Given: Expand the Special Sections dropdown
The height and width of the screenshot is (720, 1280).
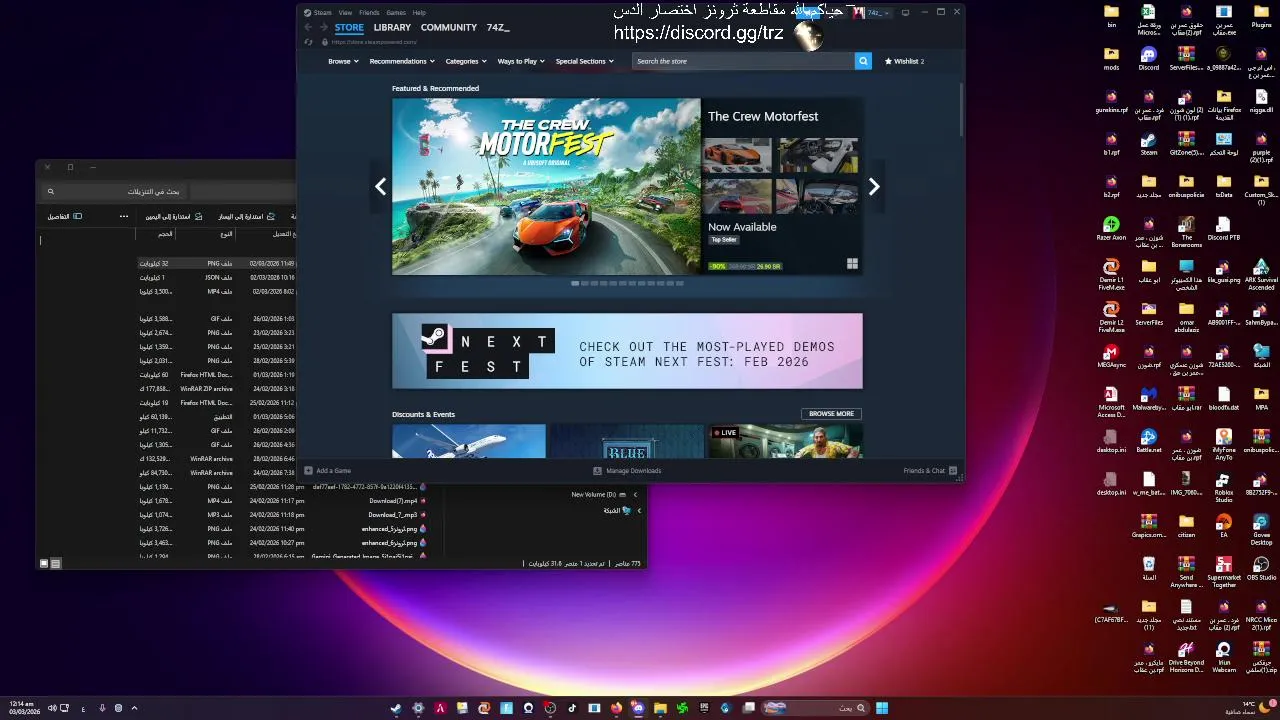Looking at the screenshot, I should 584,61.
